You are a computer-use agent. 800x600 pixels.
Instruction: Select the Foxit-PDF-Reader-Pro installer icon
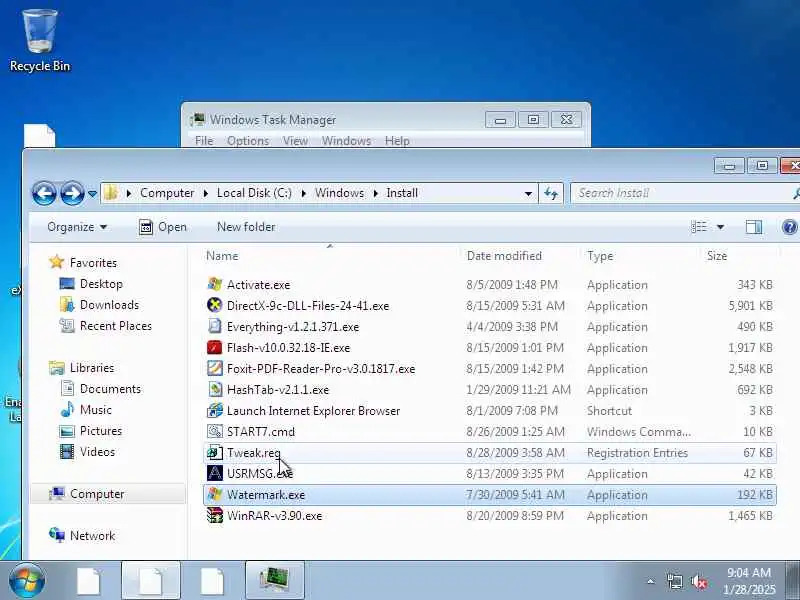tap(215, 368)
